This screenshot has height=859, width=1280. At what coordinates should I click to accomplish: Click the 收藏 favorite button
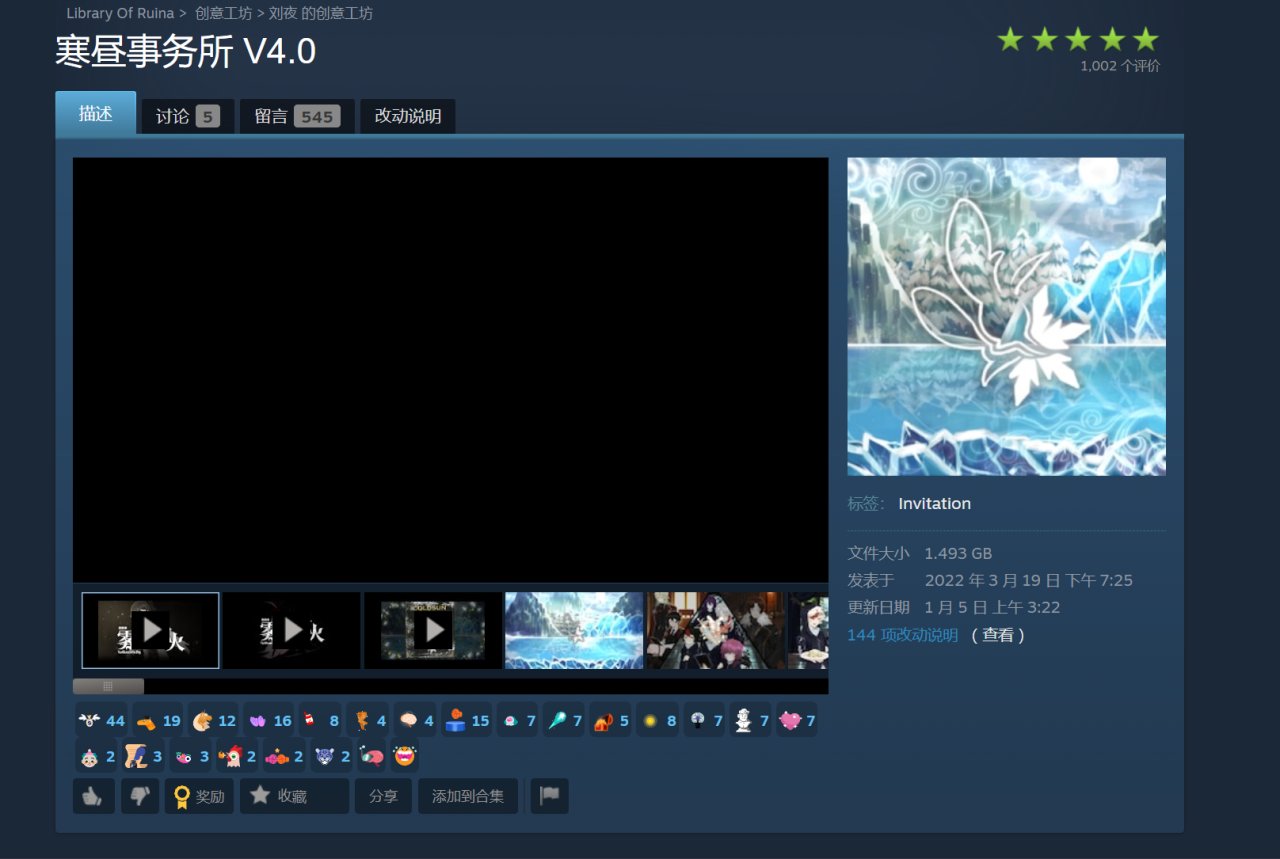point(294,796)
